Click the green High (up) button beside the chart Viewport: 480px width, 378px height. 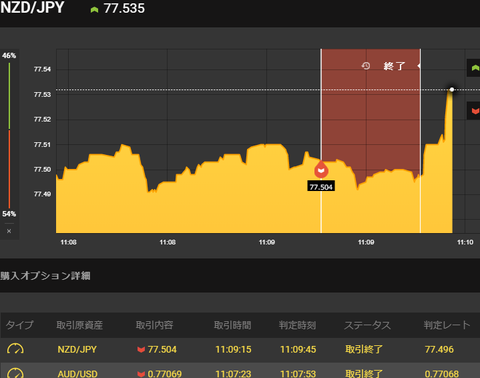(x=474, y=68)
